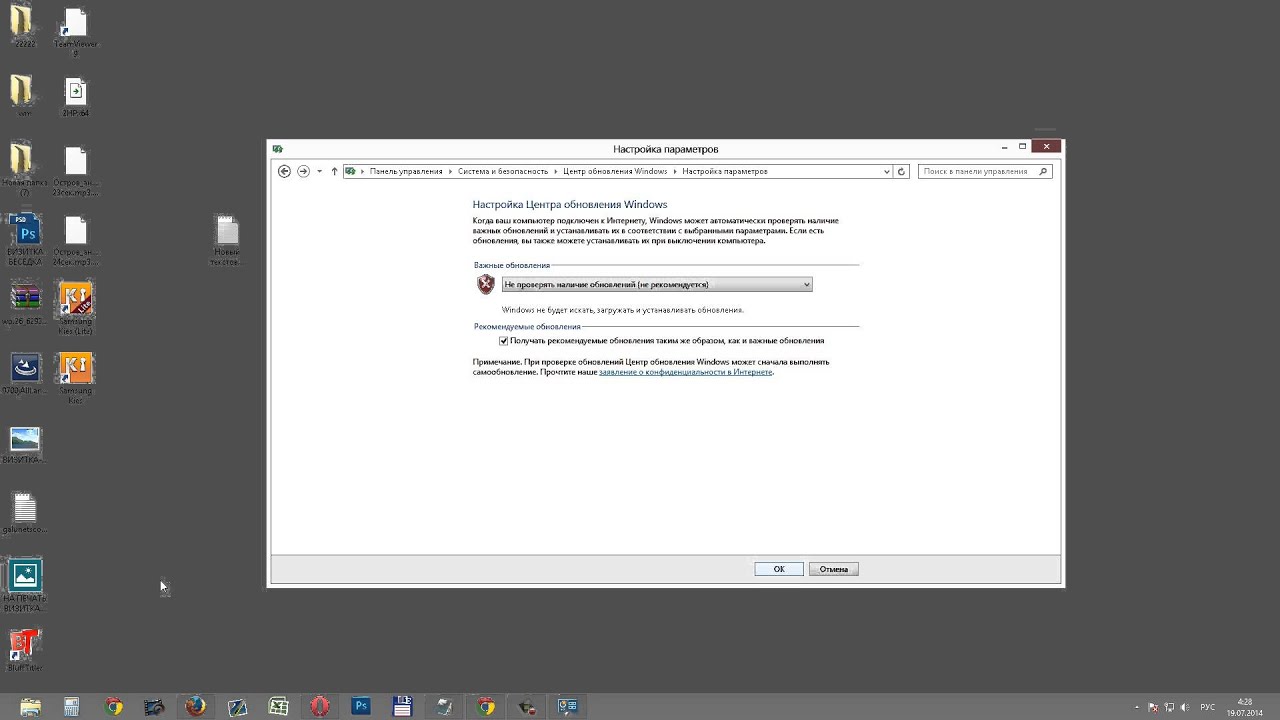This screenshot has height=720, width=1280.
Task: Switch to Firefox in the taskbar
Action: pyautogui.click(x=196, y=707)
